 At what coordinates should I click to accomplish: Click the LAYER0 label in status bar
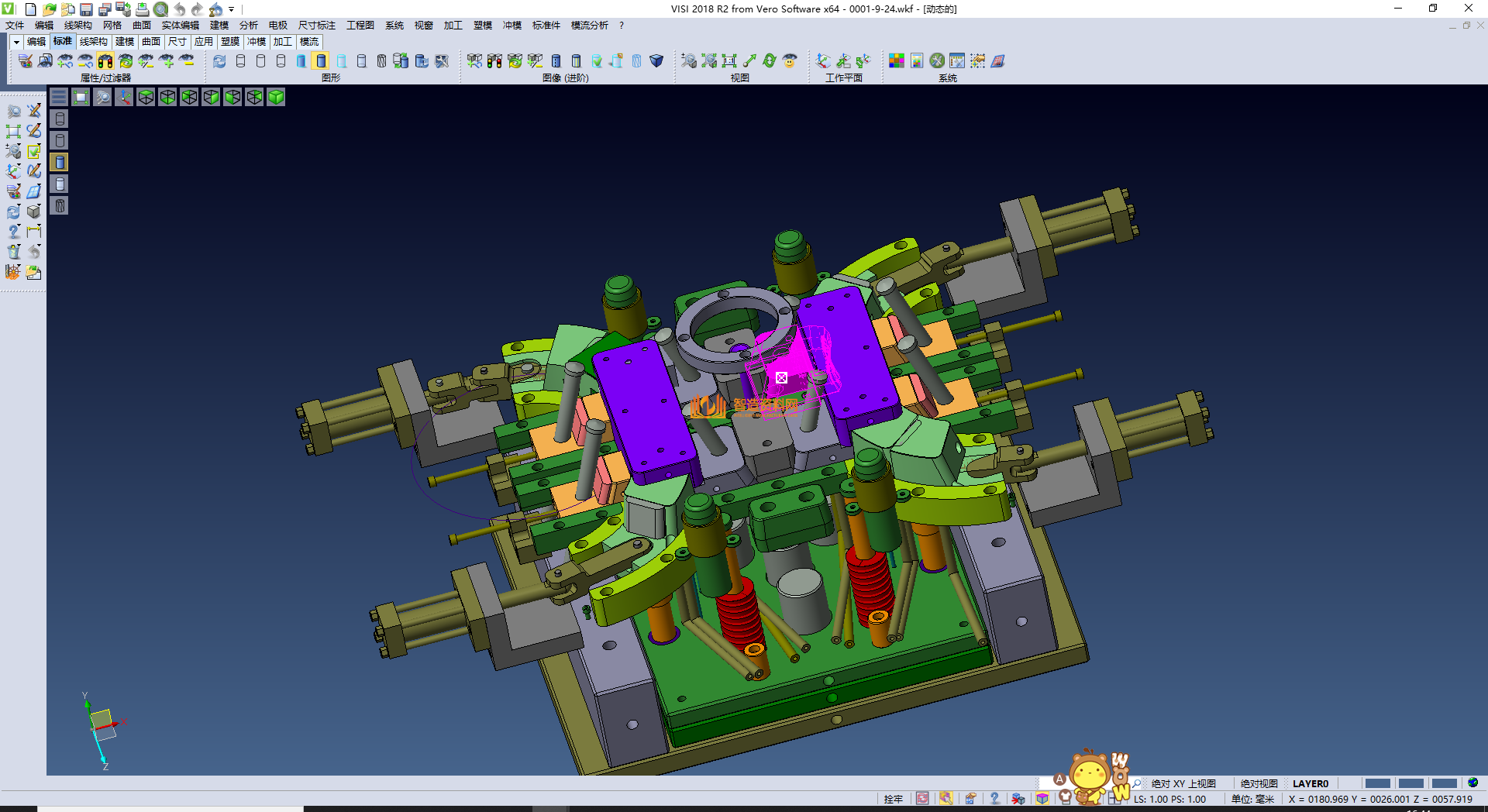coord(1310,783)
